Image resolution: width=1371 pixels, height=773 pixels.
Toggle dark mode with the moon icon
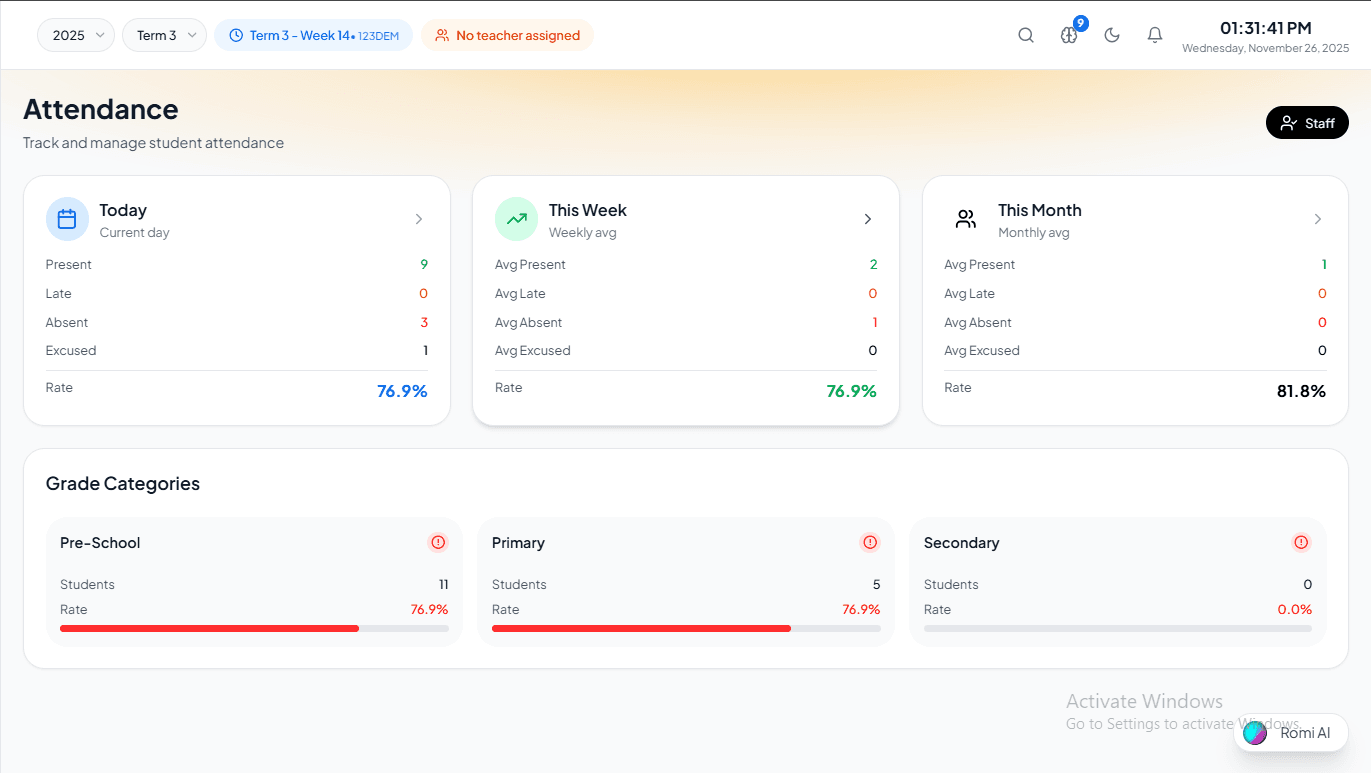[1112, 34]
